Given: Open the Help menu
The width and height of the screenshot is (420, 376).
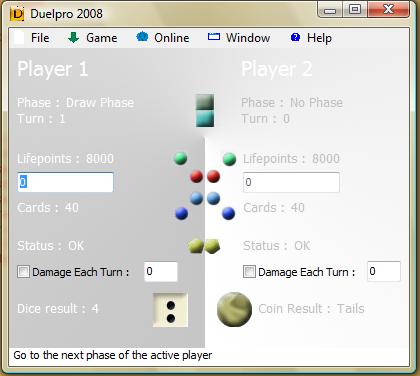Looking at the screenshot, I should (311, 38).
